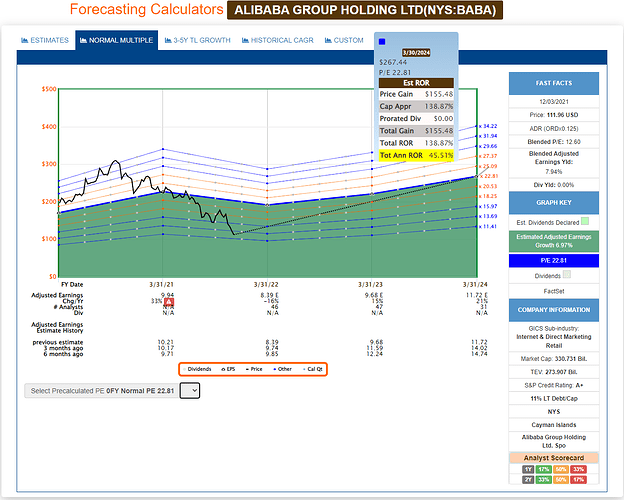Open the precalculated PE dropdown arrow
The height and width of the screenshot is (500, 624).
(x=190, y=391)
